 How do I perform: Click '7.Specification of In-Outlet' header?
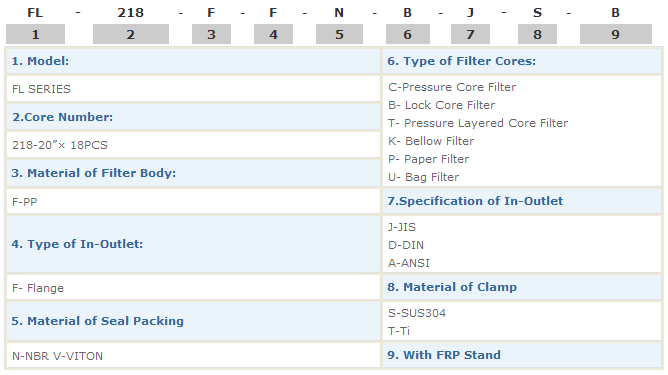pos(522,201)
